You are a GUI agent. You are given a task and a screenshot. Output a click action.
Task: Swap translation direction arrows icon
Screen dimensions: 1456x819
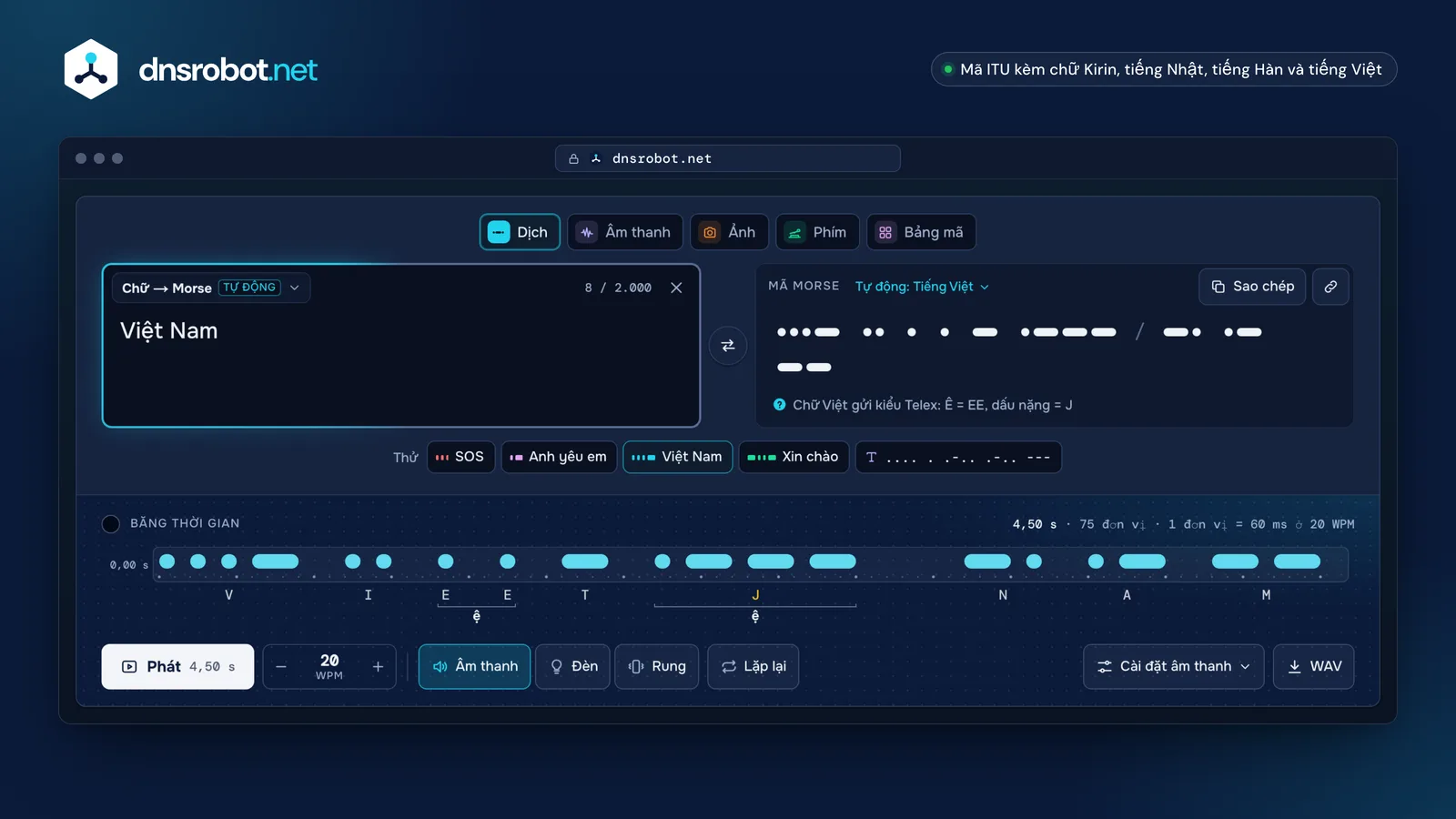(728, 346)
